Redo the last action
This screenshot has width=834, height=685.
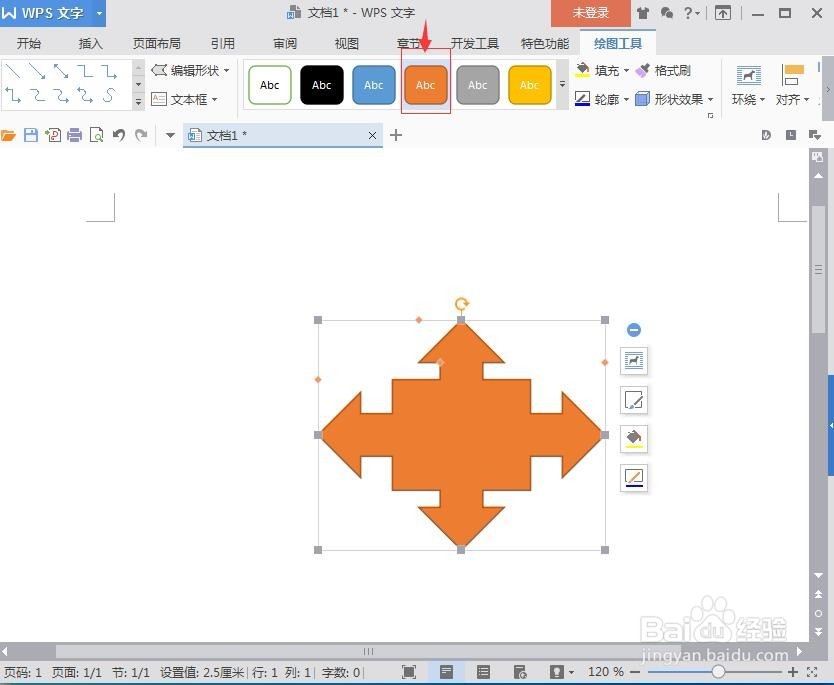tap(141, 135)
